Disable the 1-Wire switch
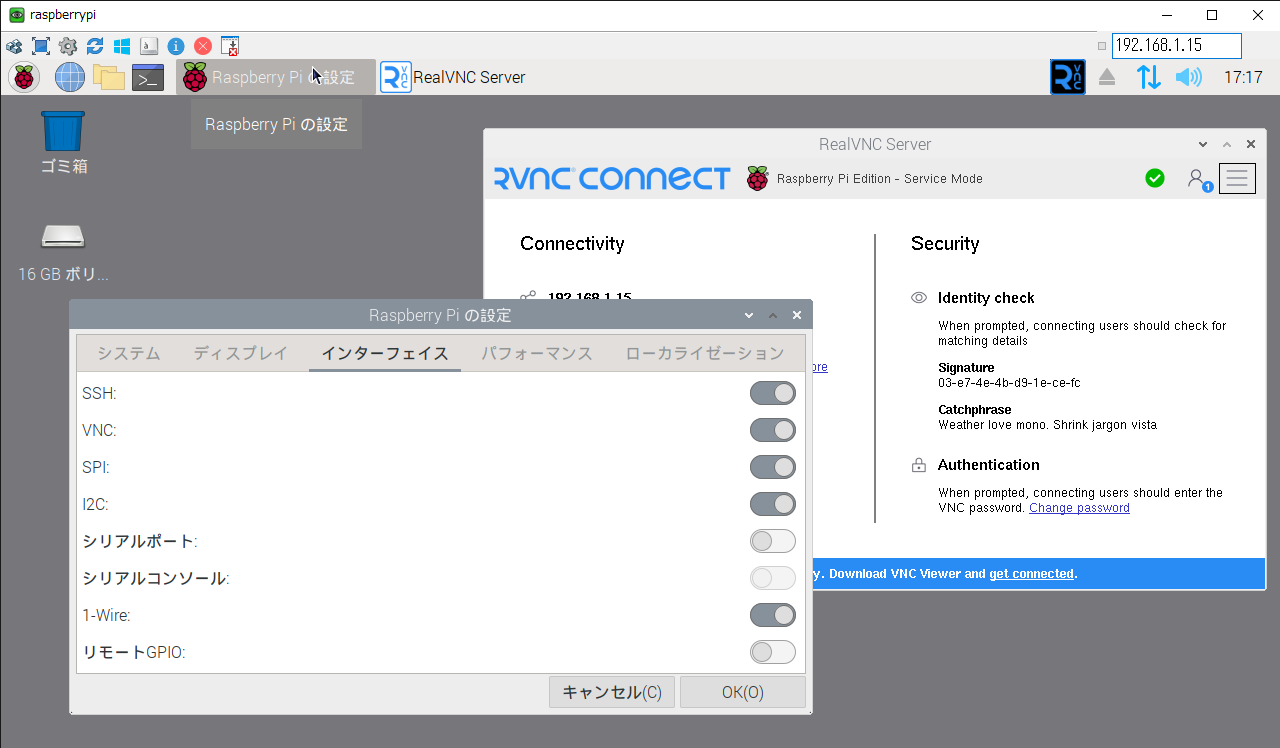 773,615
